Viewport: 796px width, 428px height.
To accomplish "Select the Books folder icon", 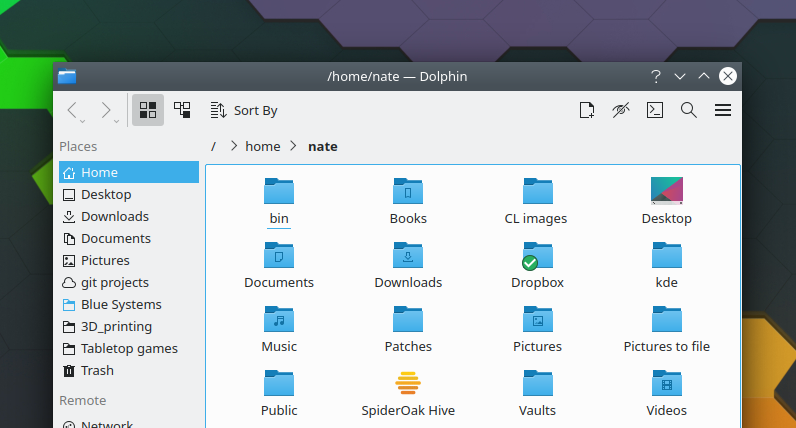I will (408, 191).
